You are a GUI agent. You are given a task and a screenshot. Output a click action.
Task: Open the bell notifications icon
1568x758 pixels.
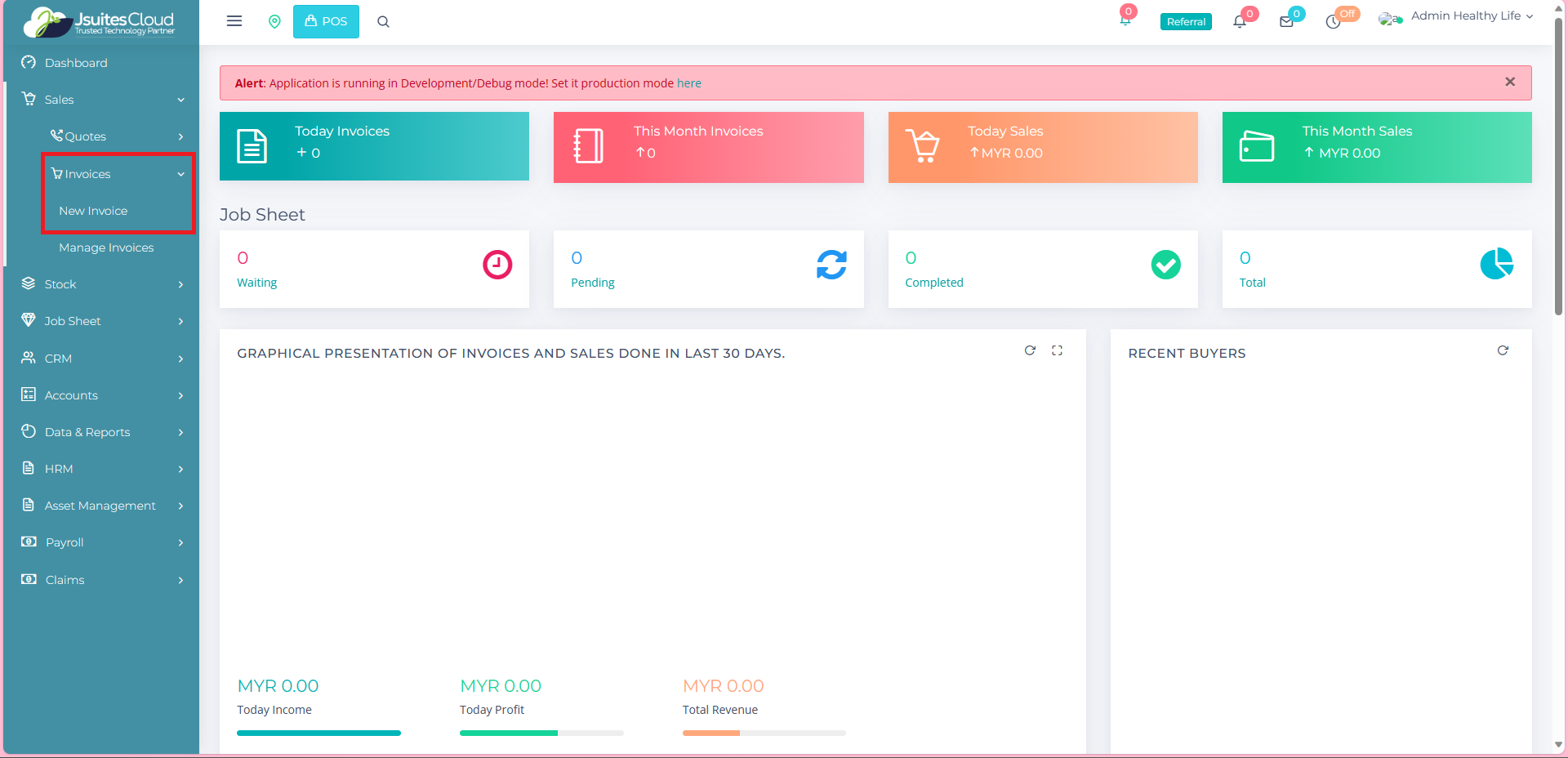(1240, 22)
